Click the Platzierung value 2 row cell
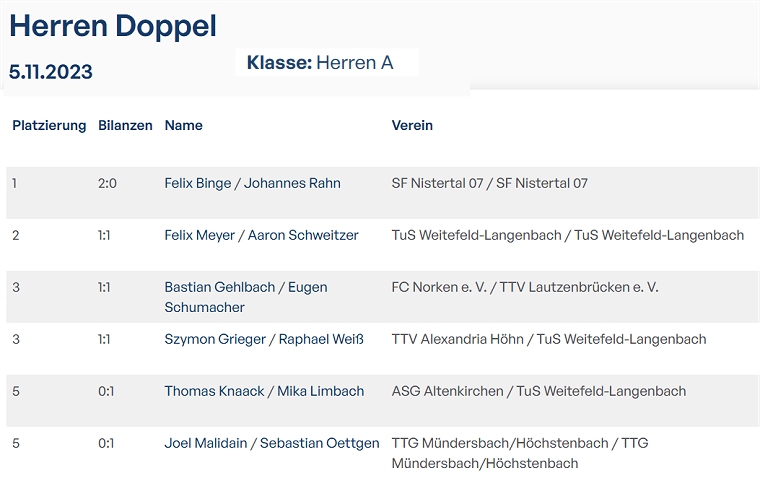This screenshot has width=760, height=486. pyautogui.click(x=16, y=235)
